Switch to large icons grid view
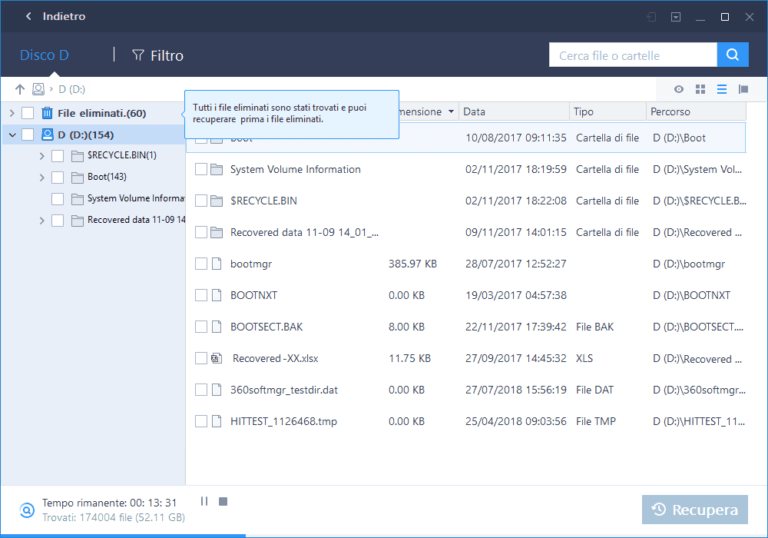Image resolution: width=768 pixels, height=538 pixels. tap(700, 90)
